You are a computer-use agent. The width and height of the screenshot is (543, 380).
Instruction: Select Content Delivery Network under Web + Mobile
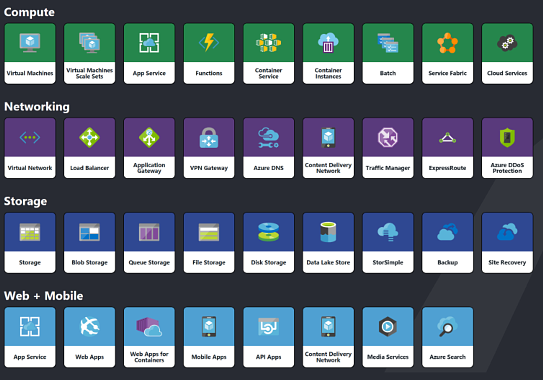click(328, 337)
